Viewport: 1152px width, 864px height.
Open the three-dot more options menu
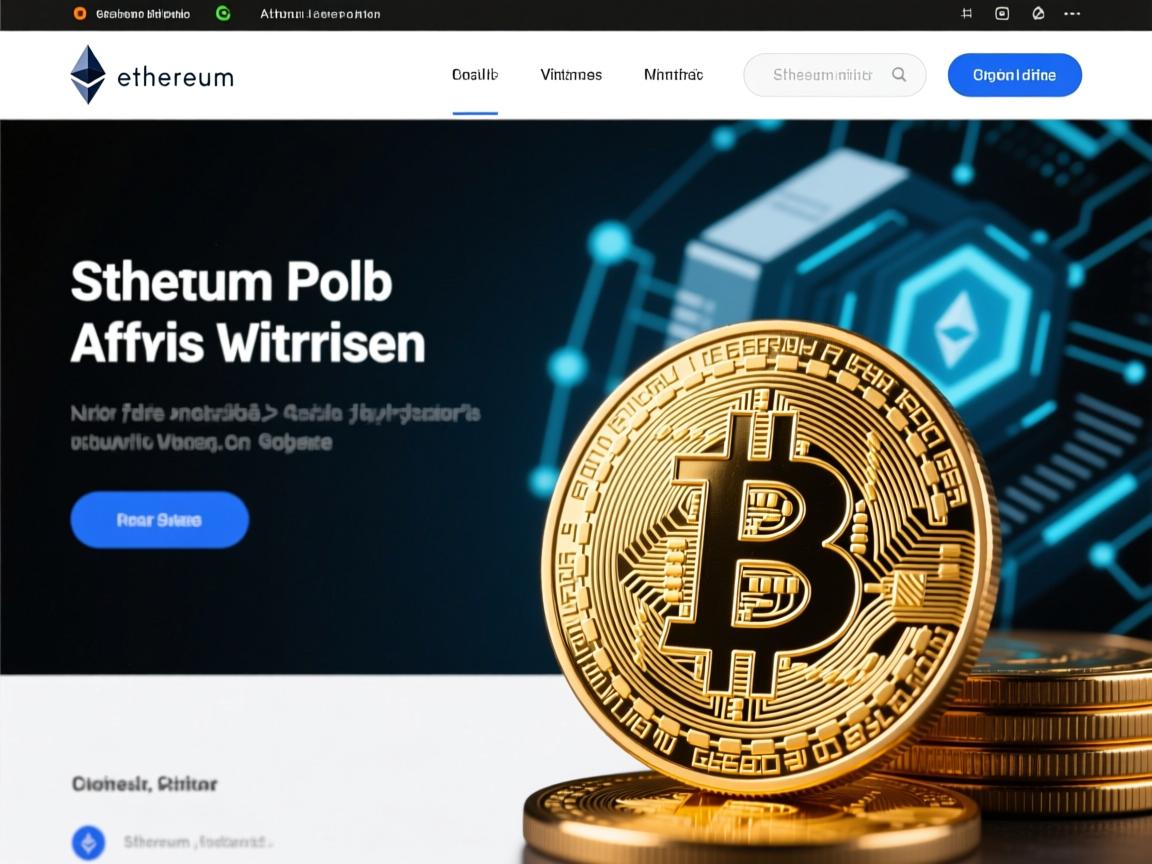1072,13
